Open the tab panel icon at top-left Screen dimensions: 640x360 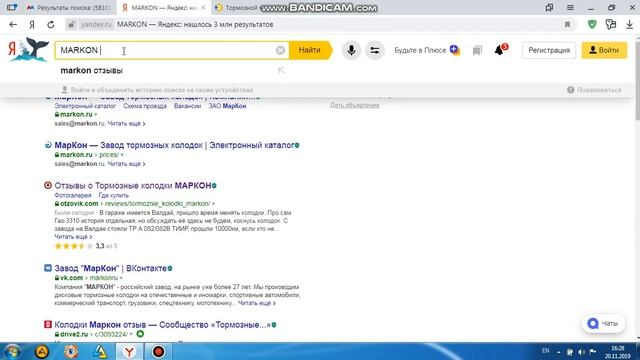pos(12,7)
